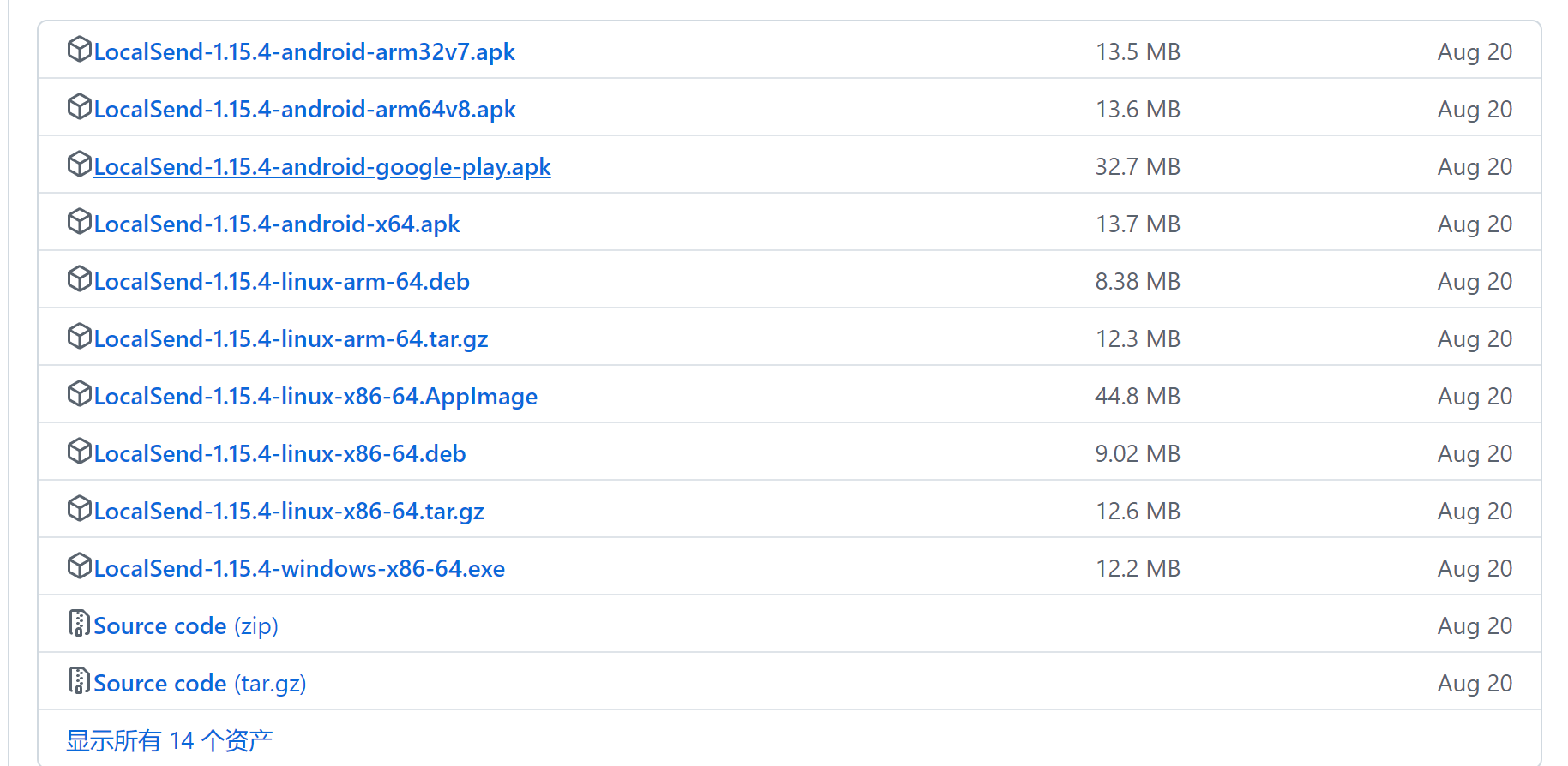Click 44.8 MB size of AppImage row

click(x=1137, y=397)
